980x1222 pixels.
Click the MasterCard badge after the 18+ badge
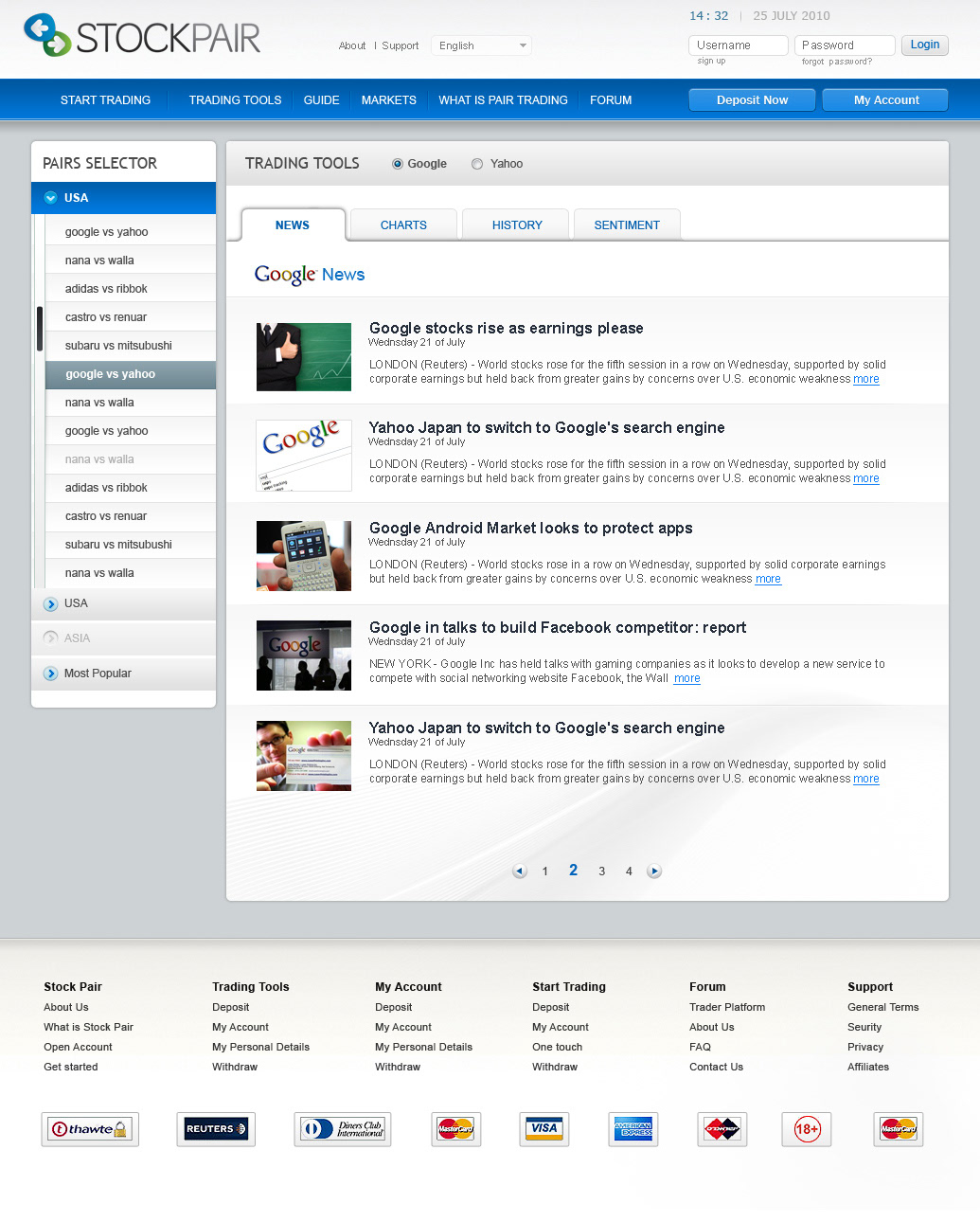point(899,1129)
